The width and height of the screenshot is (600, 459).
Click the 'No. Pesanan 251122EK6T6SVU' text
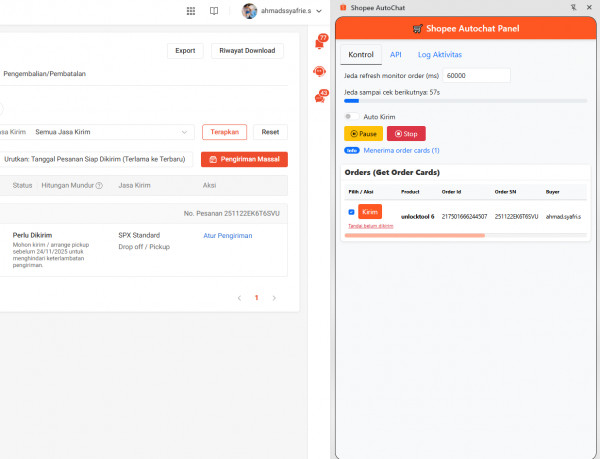tap(232, 213)
